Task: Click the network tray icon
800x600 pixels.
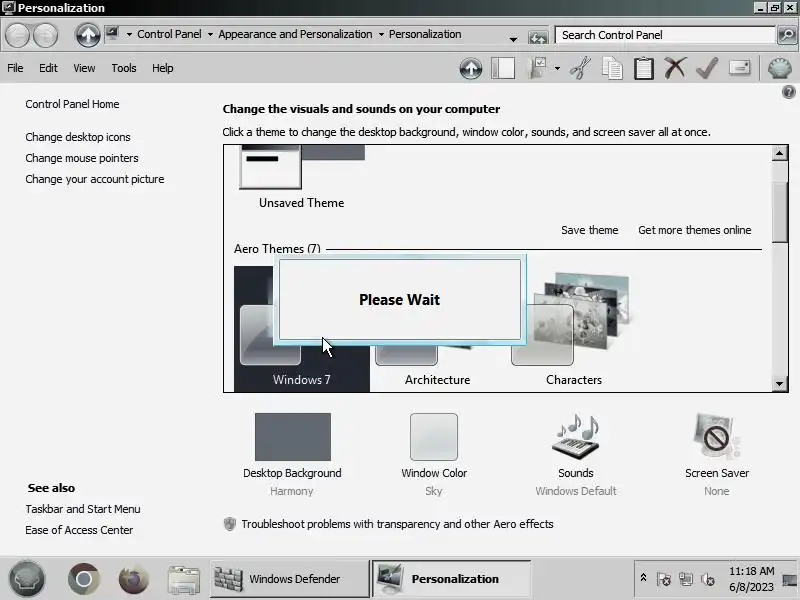Action: pyautogui.click(x=686, y=579)
